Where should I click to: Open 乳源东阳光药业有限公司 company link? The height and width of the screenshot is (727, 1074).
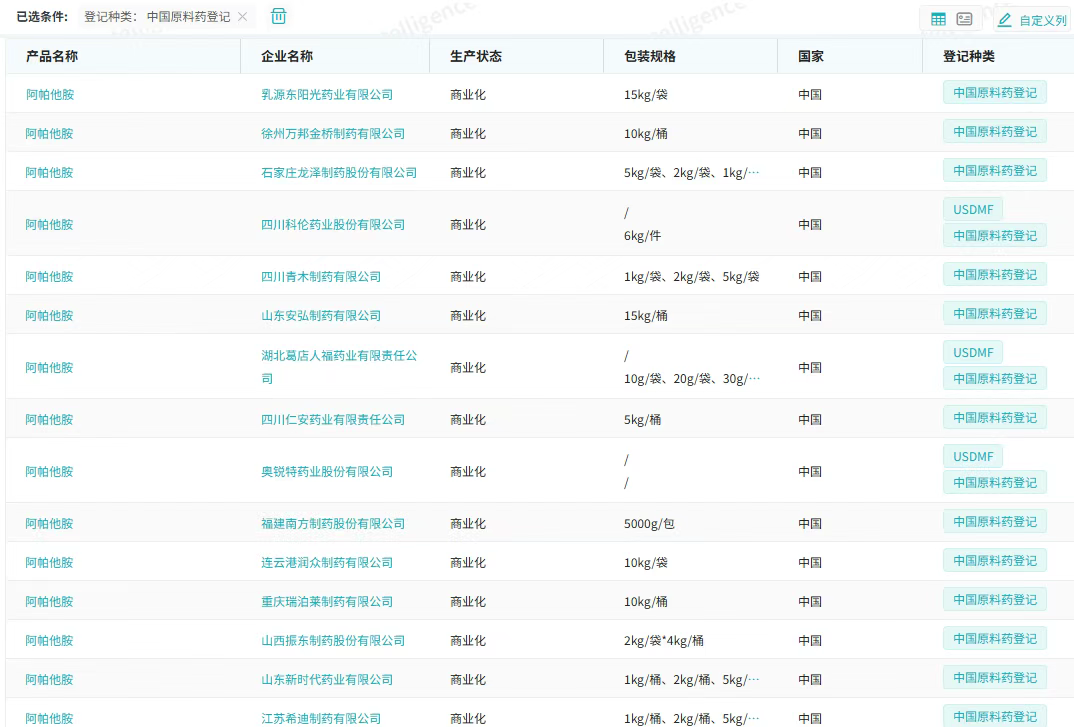tap(327, 95)
